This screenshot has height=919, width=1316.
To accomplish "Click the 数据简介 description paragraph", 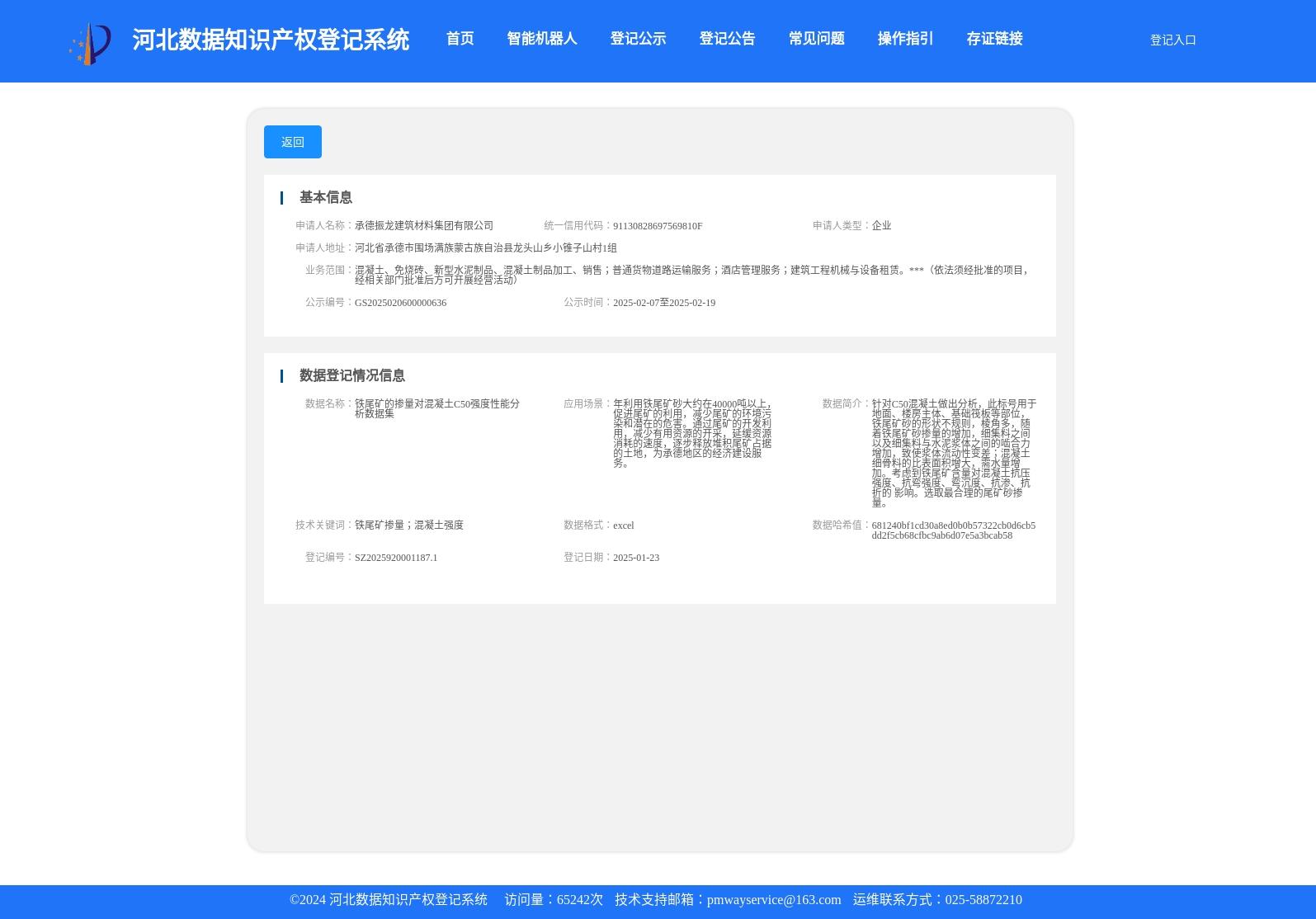I will point(954,453).
